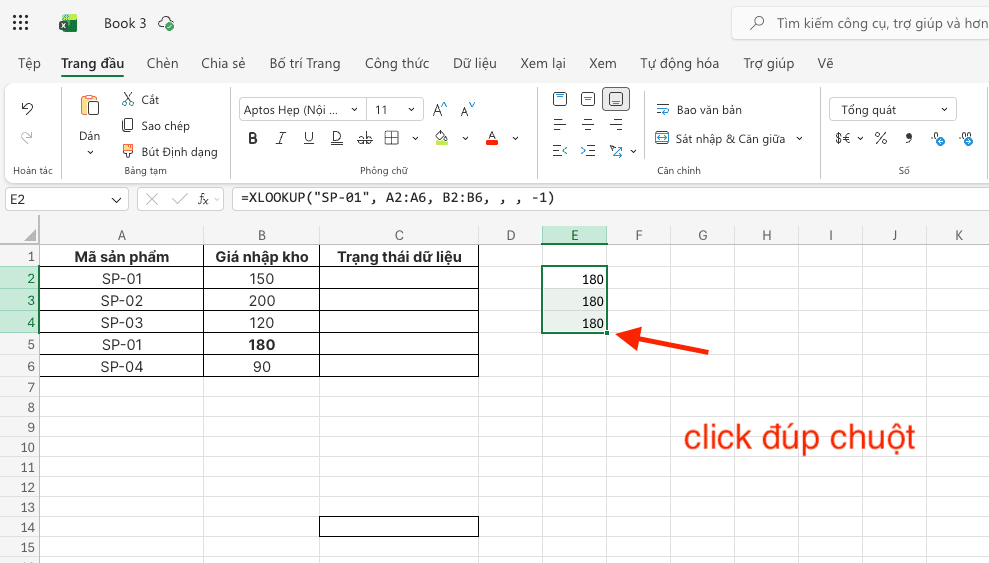Click Sát nhập & Căn giữa merge button
This screenshot has height=563, width=989.
[x=720, y=138]
